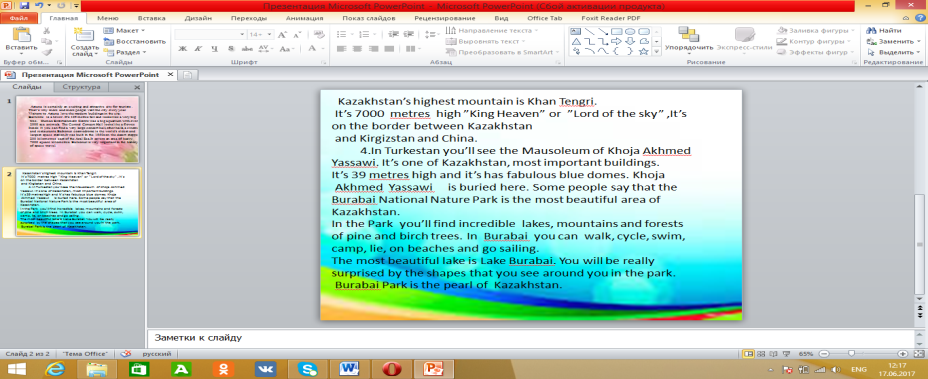
Task: Select the rectangle shape in gallery
Action: coord(616,31)
